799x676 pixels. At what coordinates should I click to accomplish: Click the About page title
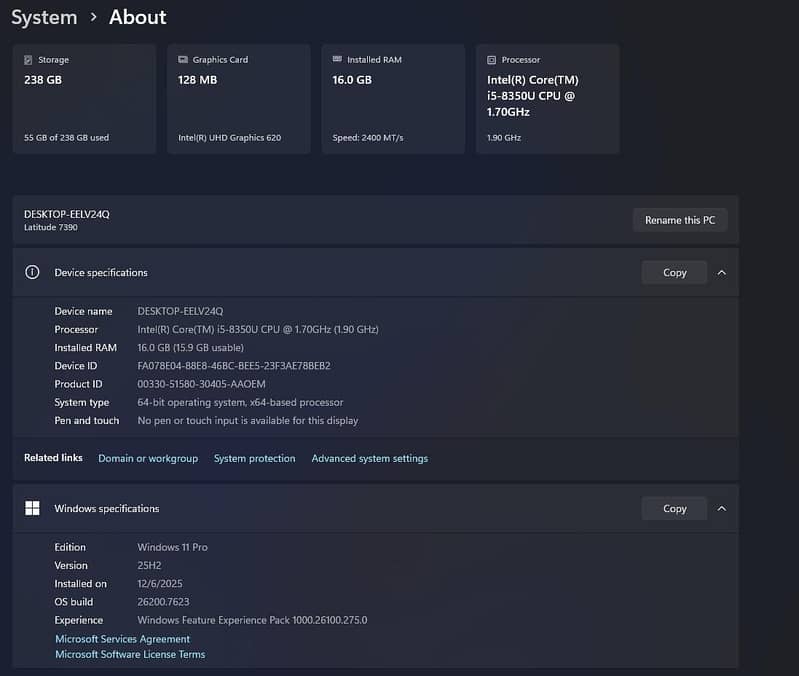click(x=138, y=17)
